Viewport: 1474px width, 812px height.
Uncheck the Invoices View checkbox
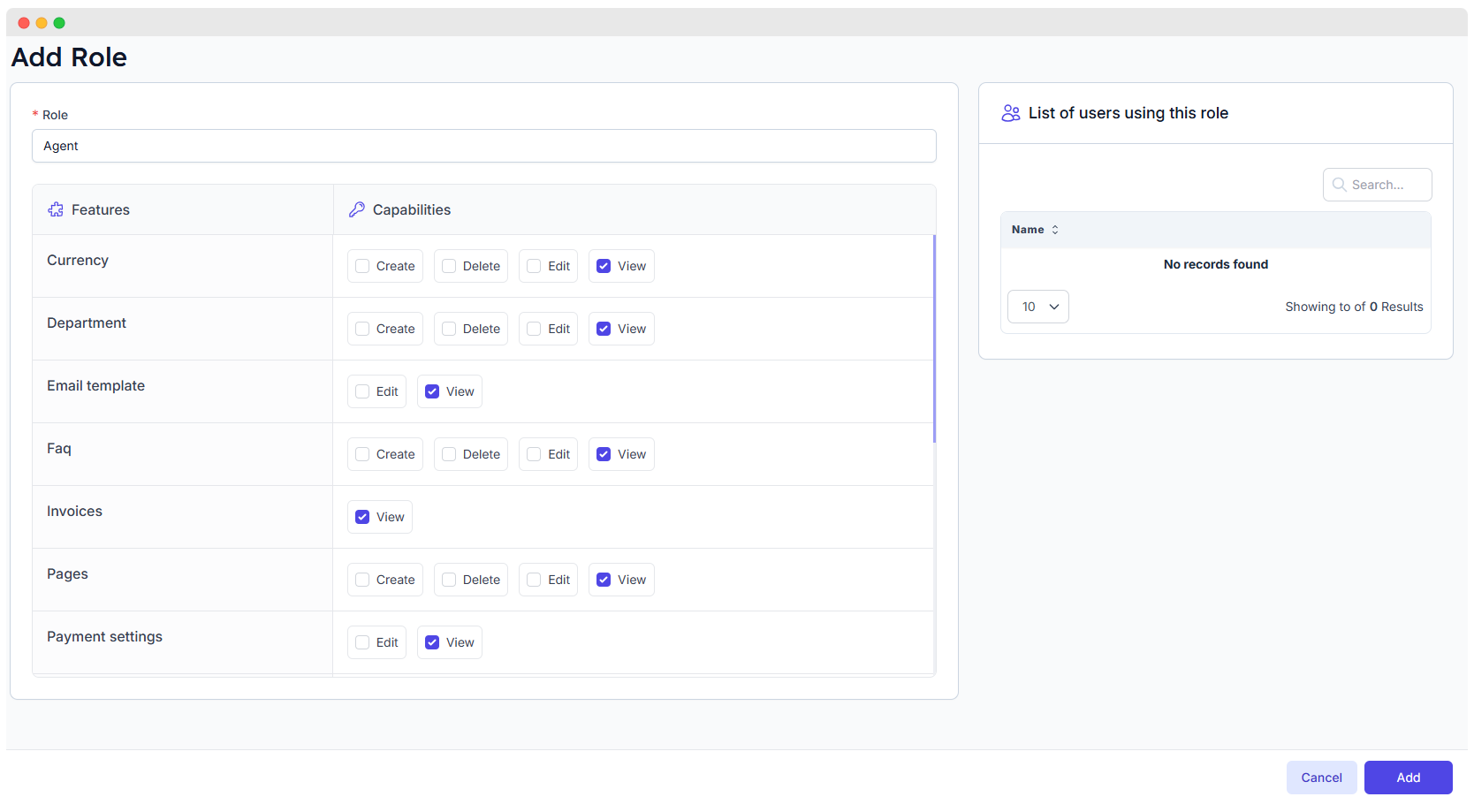(x=362, y=517)
